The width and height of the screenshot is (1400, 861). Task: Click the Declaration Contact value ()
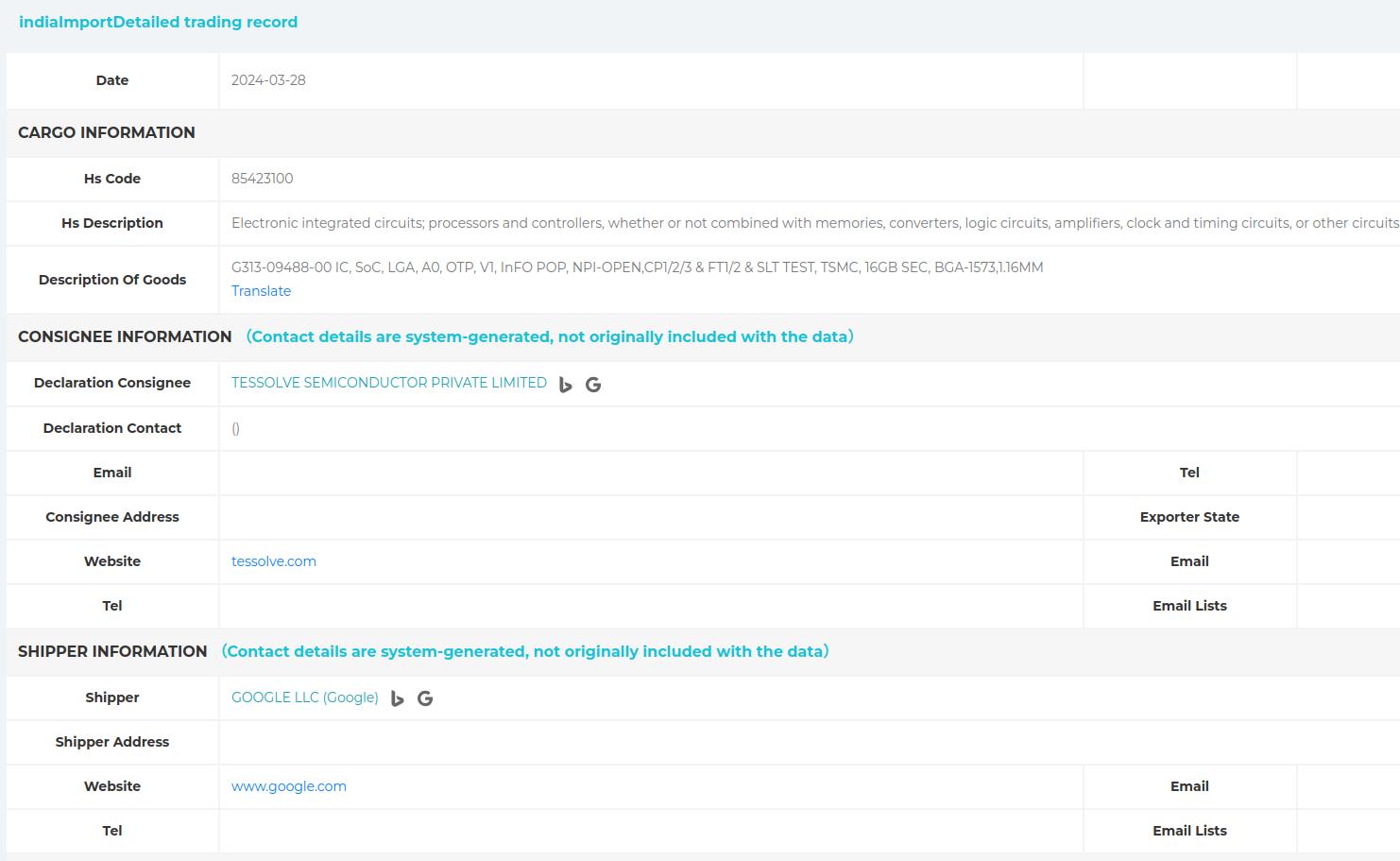pyautogui.click(x=235, y=428)
